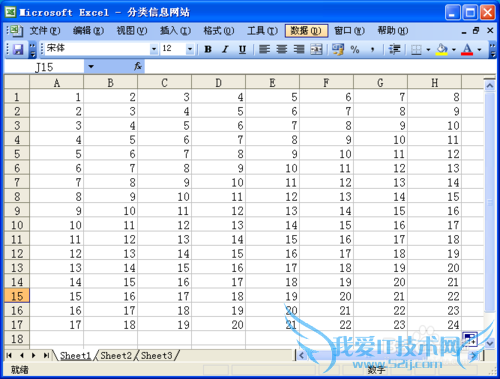
Task: Open Font Color dropdown arrow
Action: coord(479,50)
